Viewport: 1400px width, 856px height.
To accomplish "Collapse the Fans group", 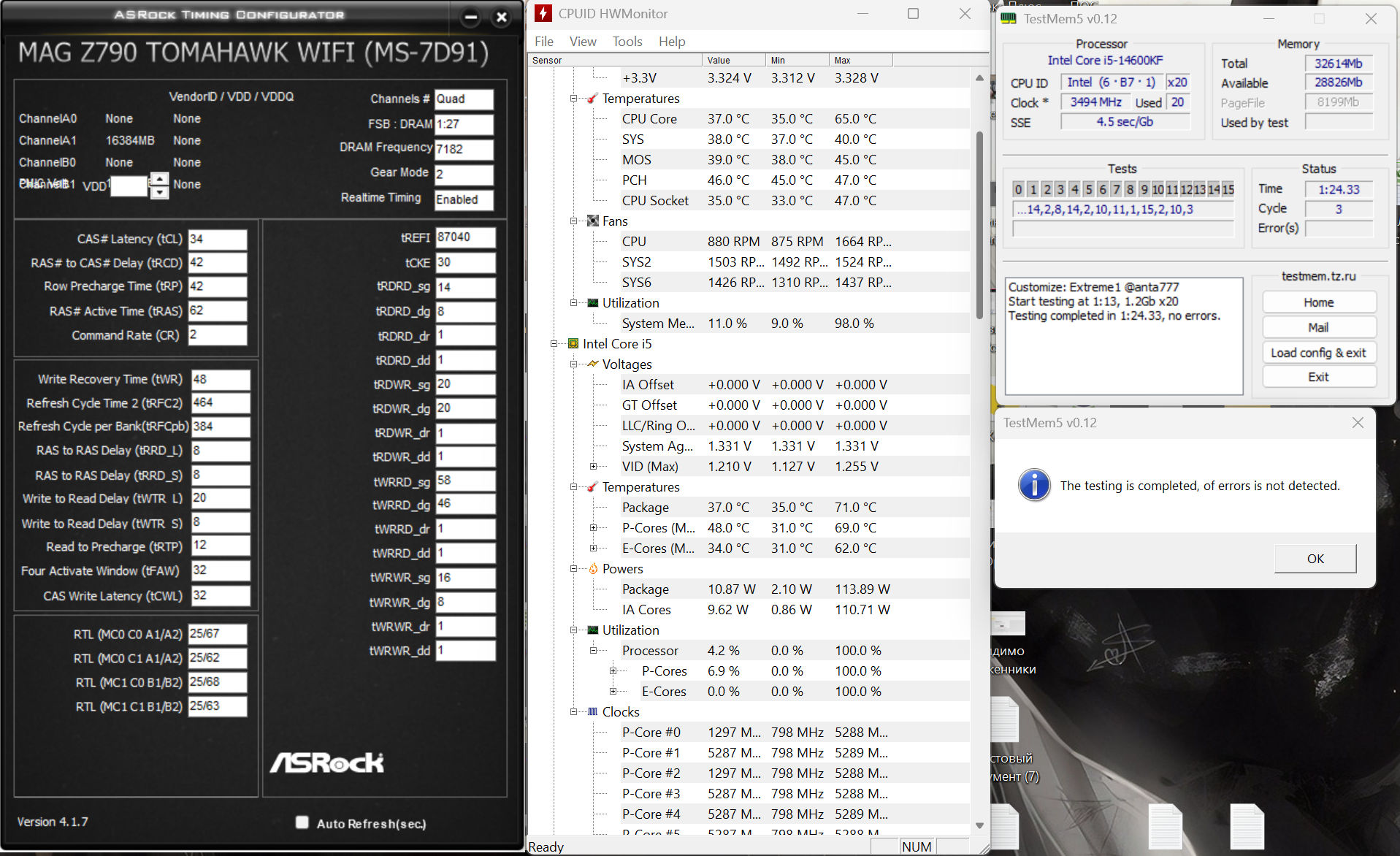I will click(x=574, y=221).
